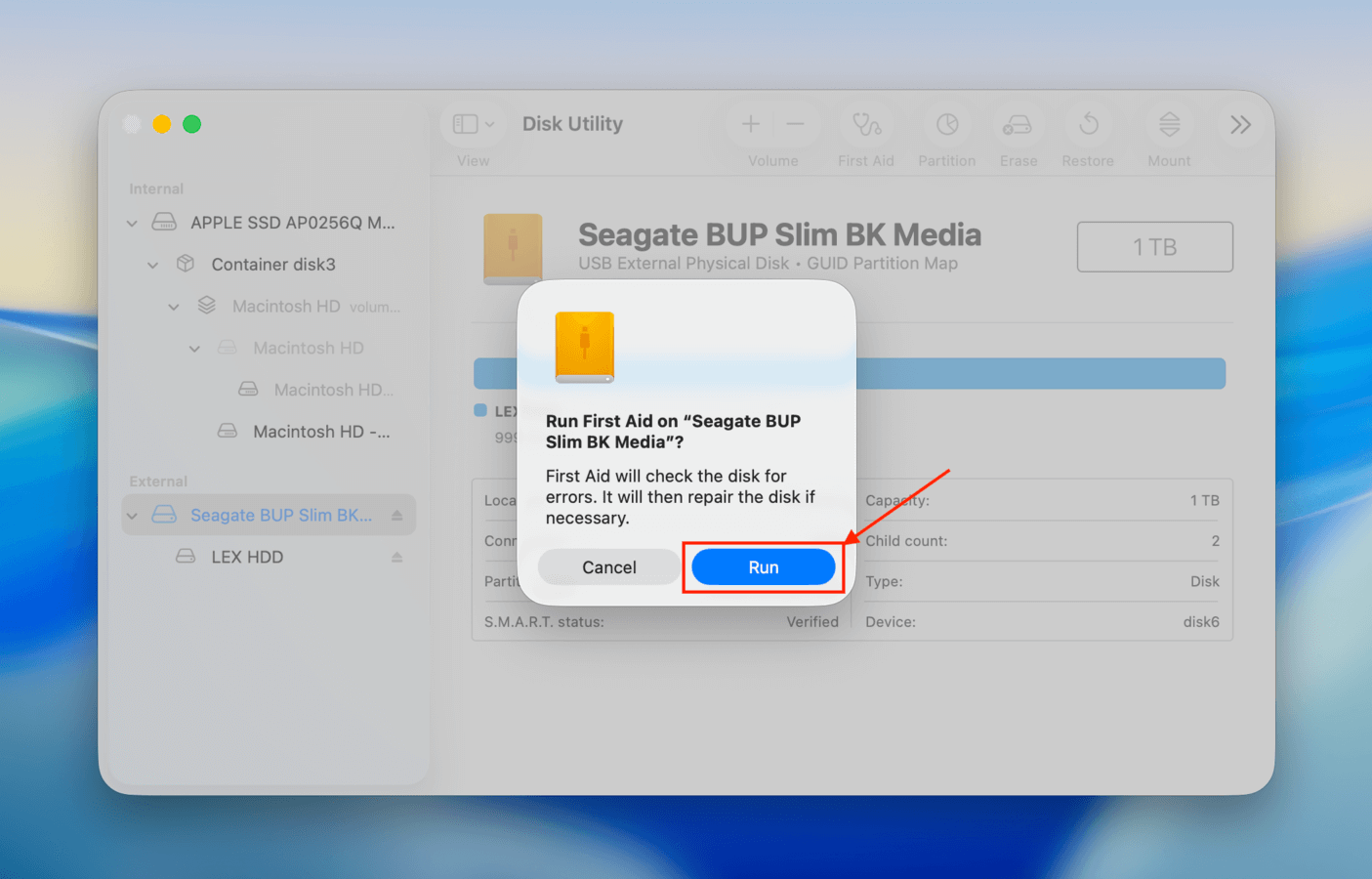Click the Run button to start First Aid
The image size is (1372, 879).
click(x=763, y=566)
